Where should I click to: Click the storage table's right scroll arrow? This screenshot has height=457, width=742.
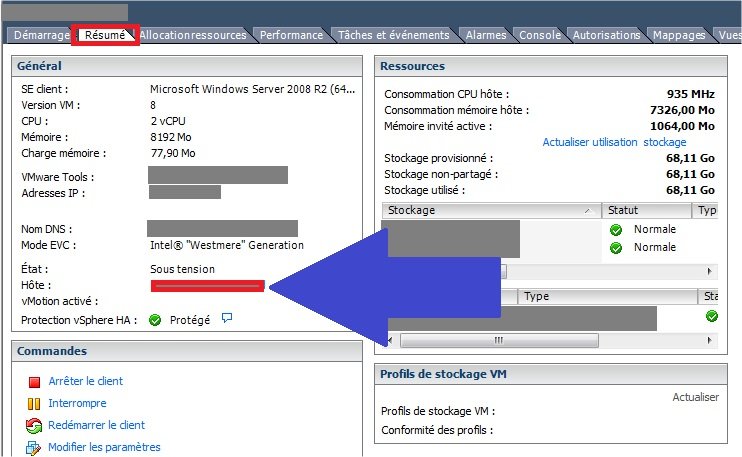(x=711, y=272)
